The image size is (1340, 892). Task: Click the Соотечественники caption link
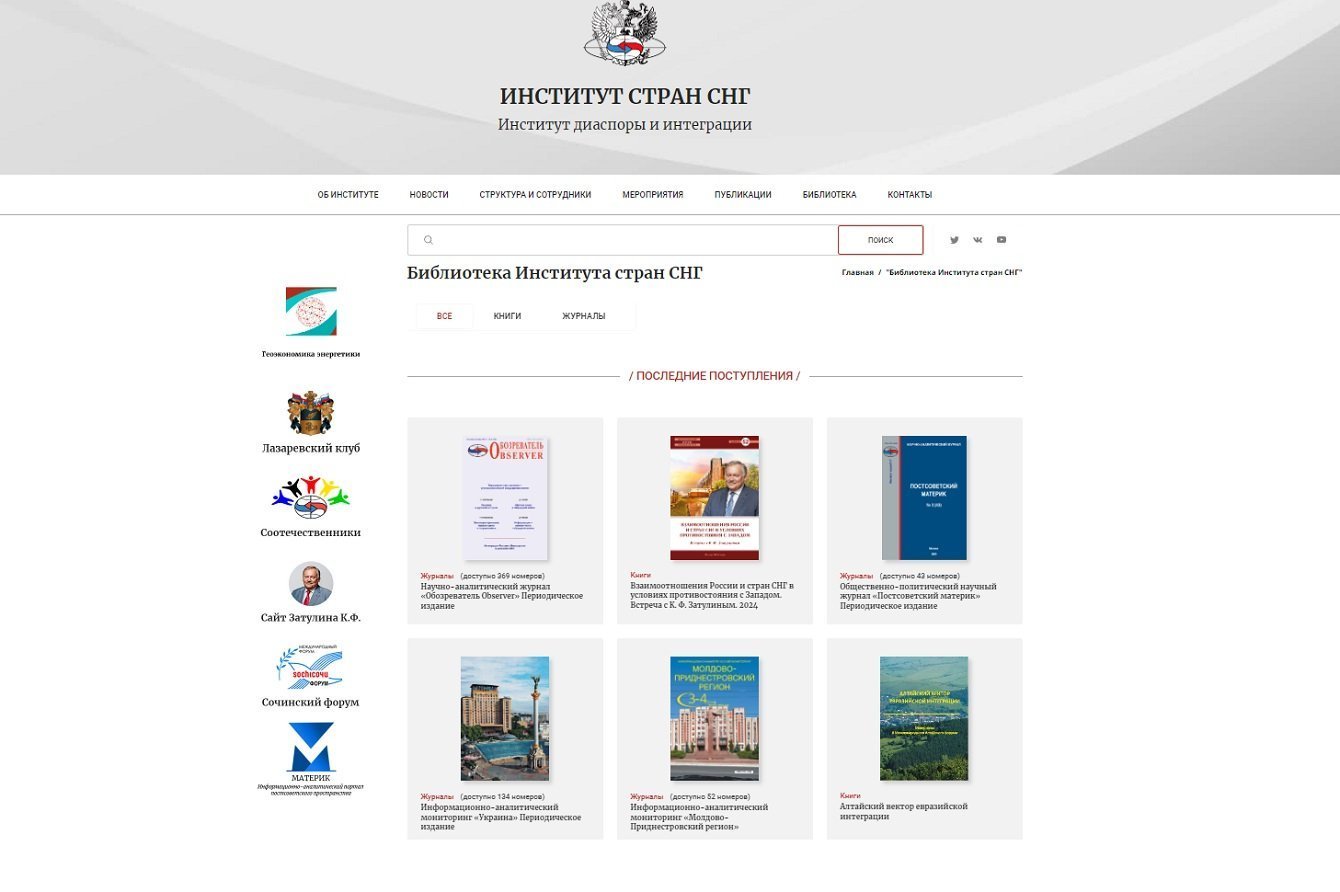click(311, 533)
